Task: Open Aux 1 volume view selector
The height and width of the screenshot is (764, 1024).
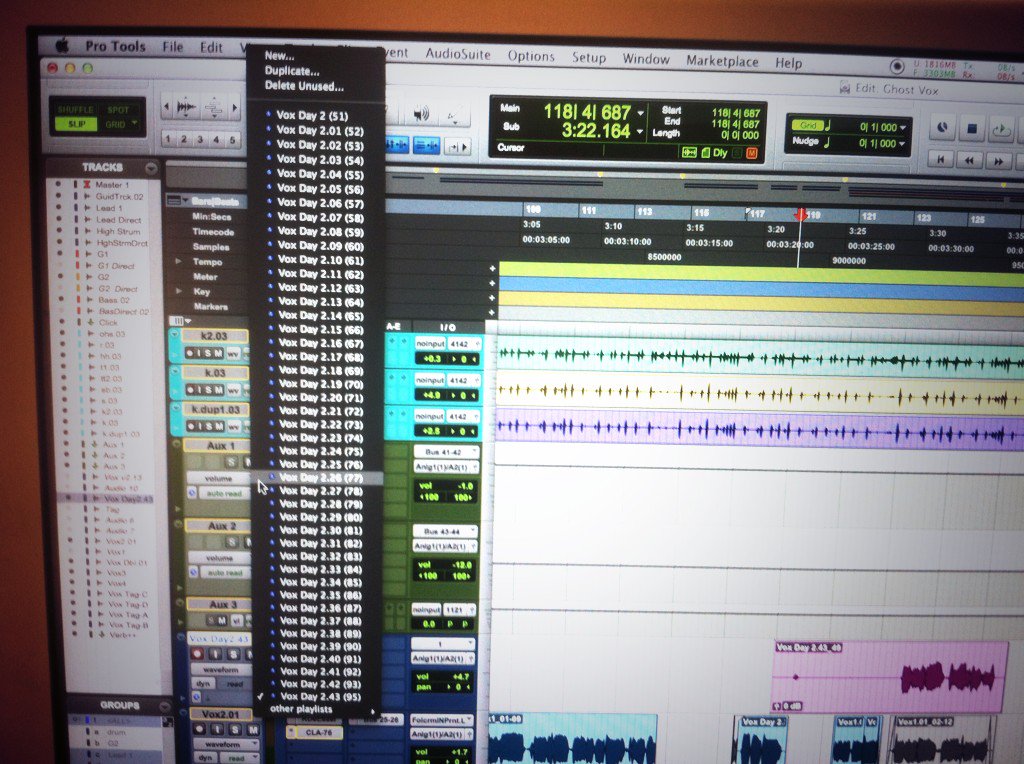Action: (219, 479)
